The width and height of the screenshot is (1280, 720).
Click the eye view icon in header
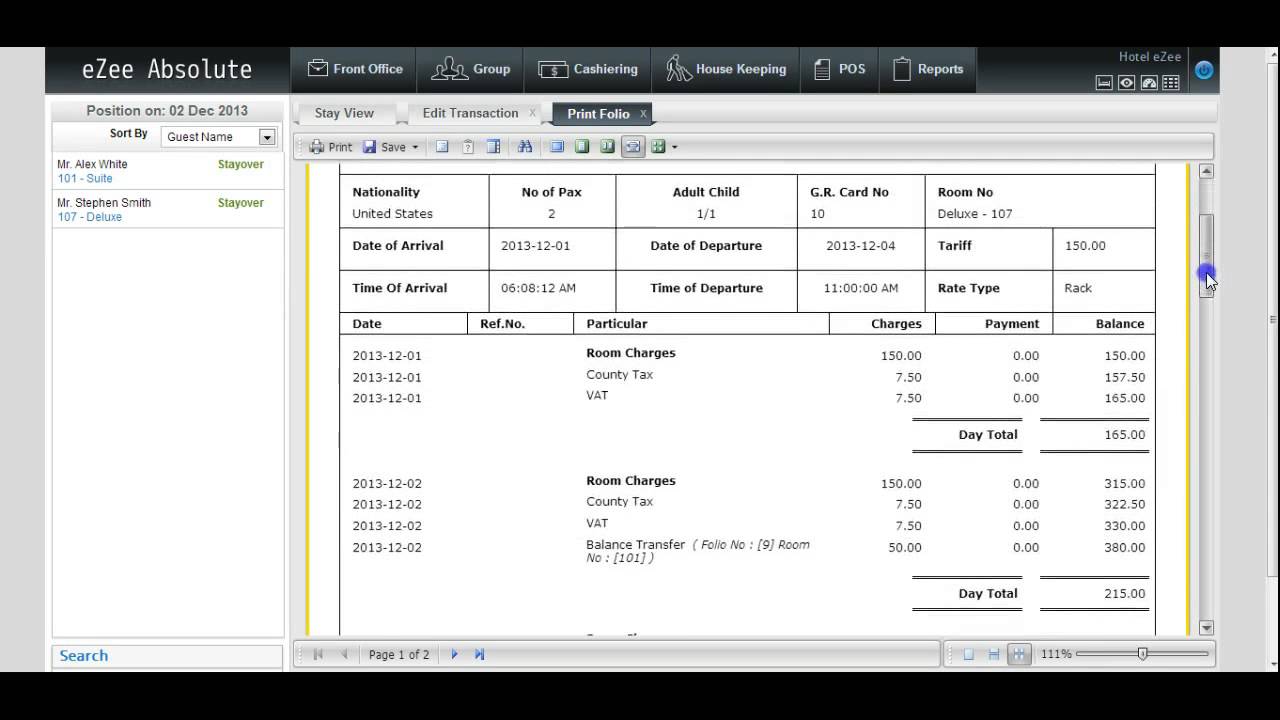point(1127,83)
